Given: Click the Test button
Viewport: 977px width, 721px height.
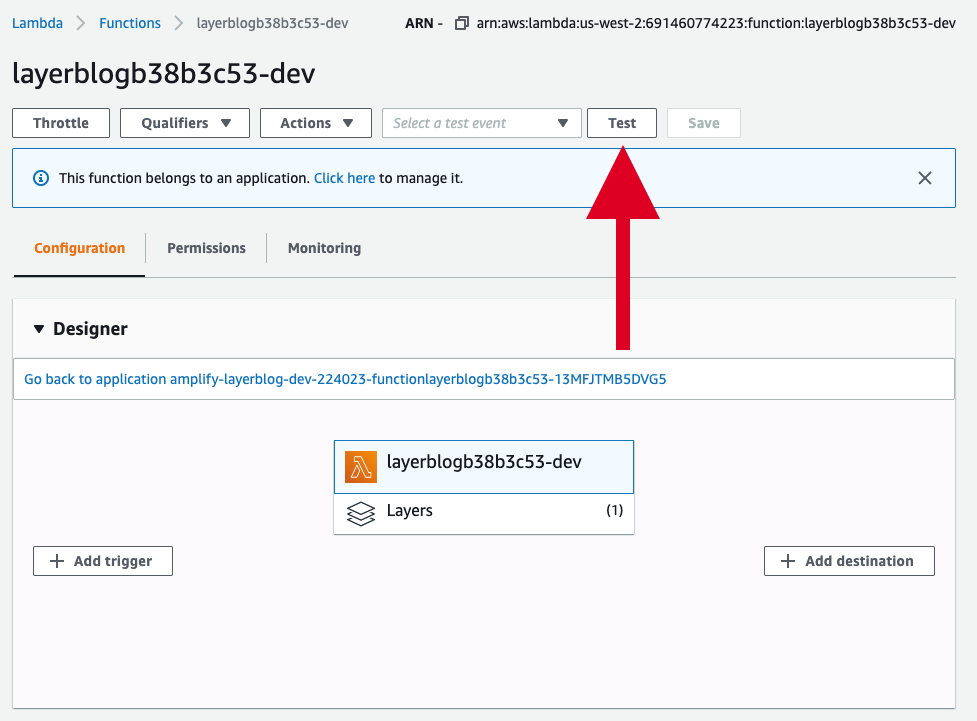Looking at the screenshot, I should tap(622, 123).
